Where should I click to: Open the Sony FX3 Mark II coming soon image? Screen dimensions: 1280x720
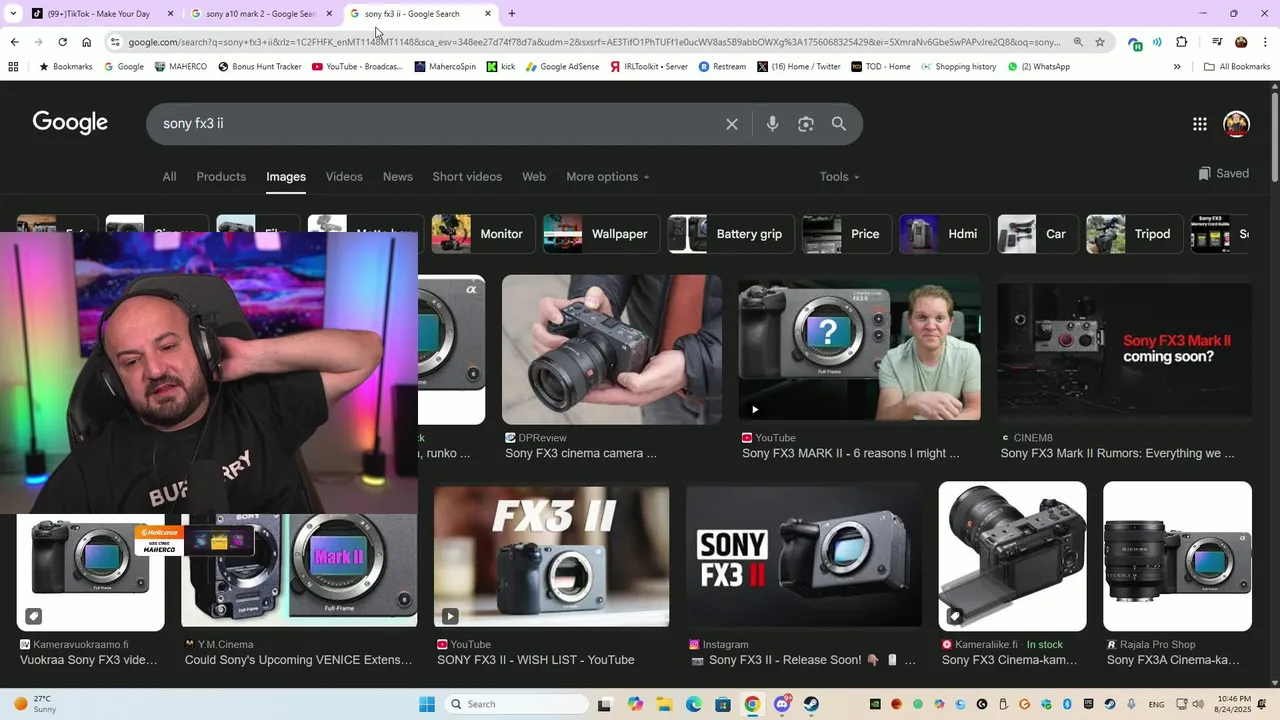point(1125,350)
